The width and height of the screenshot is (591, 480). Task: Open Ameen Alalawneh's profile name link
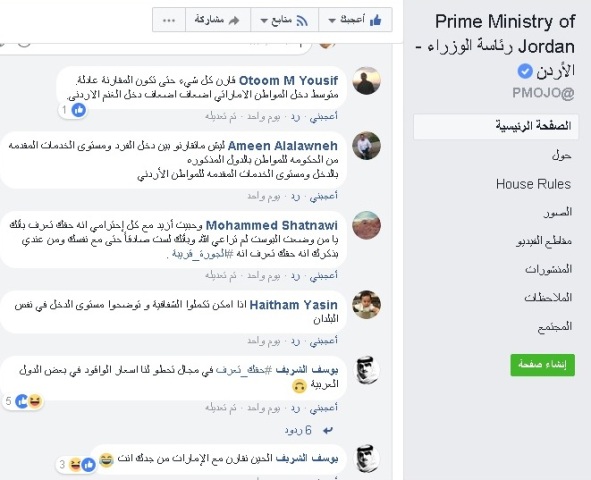point(282,146)
